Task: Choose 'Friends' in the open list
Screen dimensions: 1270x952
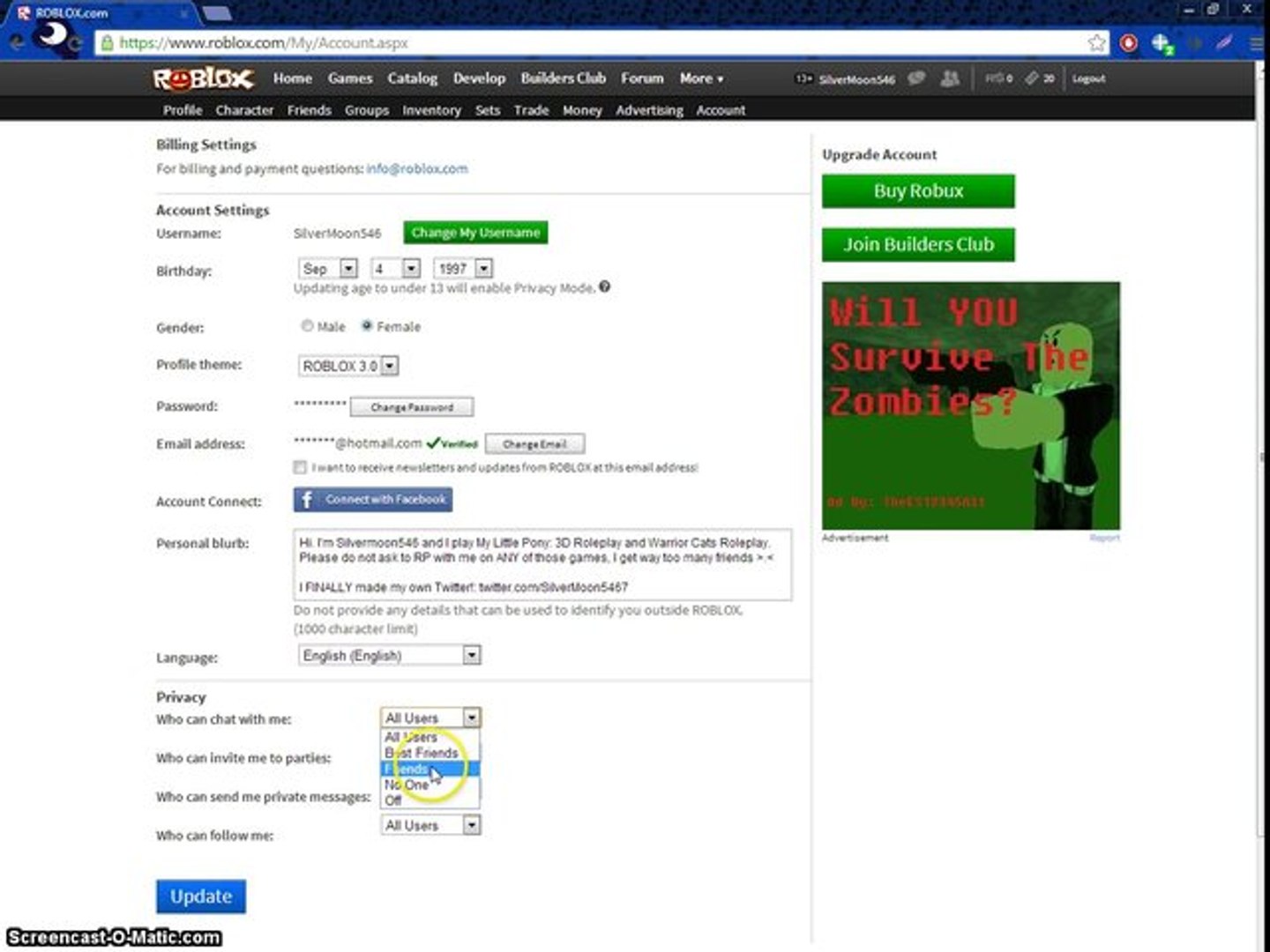Action: (x=430, y=769)
